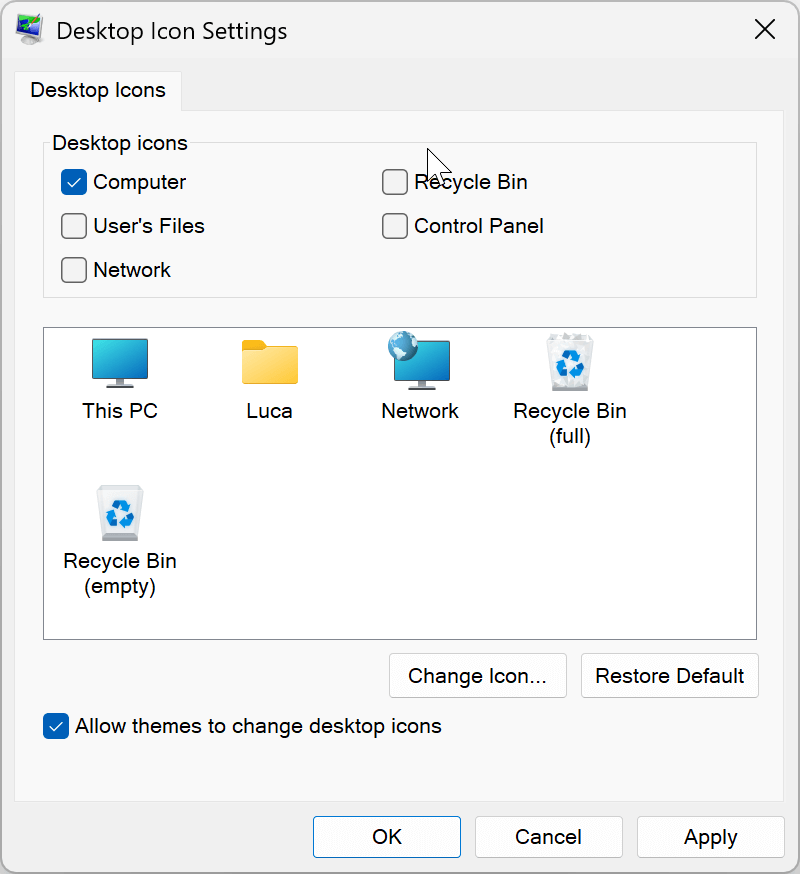Disable allow themes to change desktop icons
800x874 pixels.
click(x=56, y=726)
